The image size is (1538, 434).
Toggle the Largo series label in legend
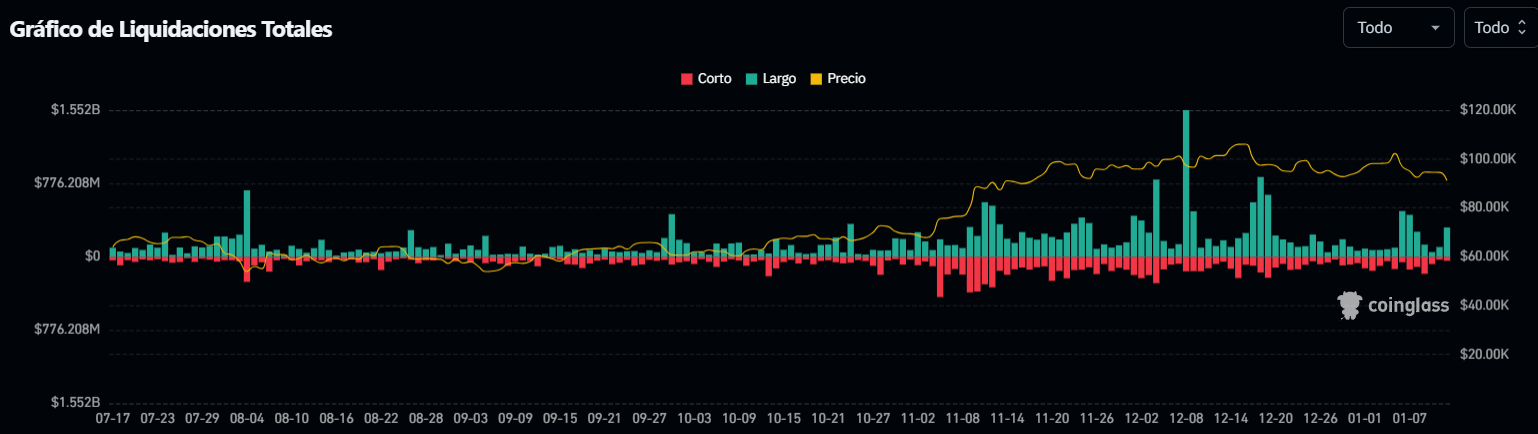pyautogui.click(x=779, y=79)
